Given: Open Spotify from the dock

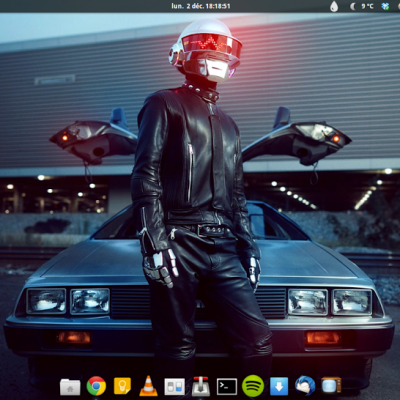Looking at the screenshot, I should (253, 386).
